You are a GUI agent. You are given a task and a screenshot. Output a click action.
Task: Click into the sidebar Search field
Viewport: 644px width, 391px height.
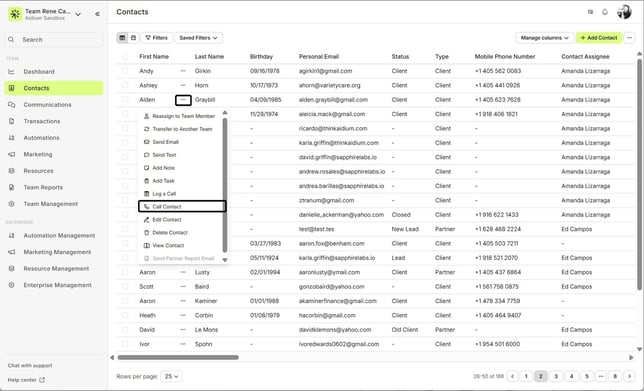(54, 39)
